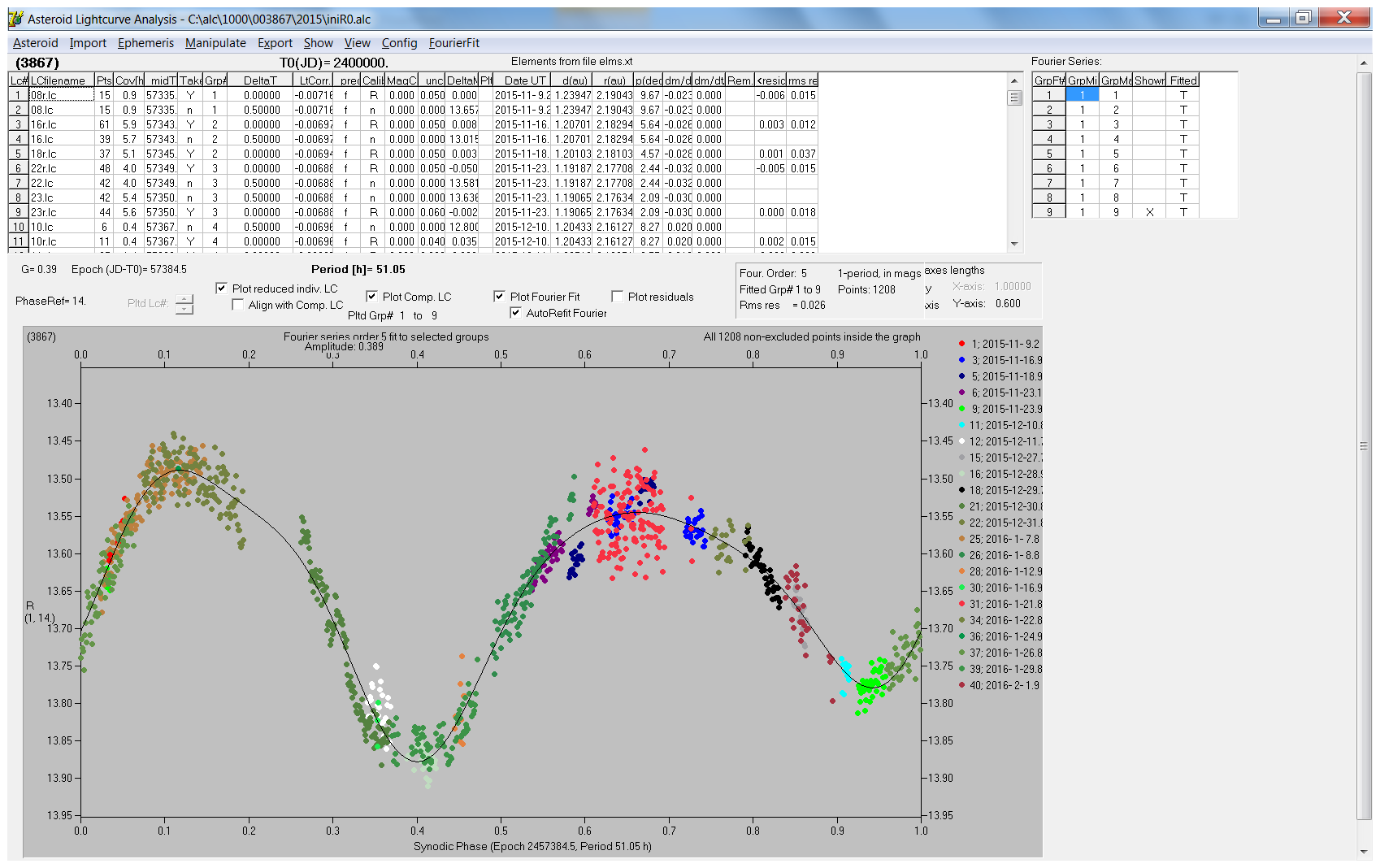Click black legend dot for 18; 2015-12-29
The height and width of the screenshot is (868, 1380).
[x=961, y=490]
